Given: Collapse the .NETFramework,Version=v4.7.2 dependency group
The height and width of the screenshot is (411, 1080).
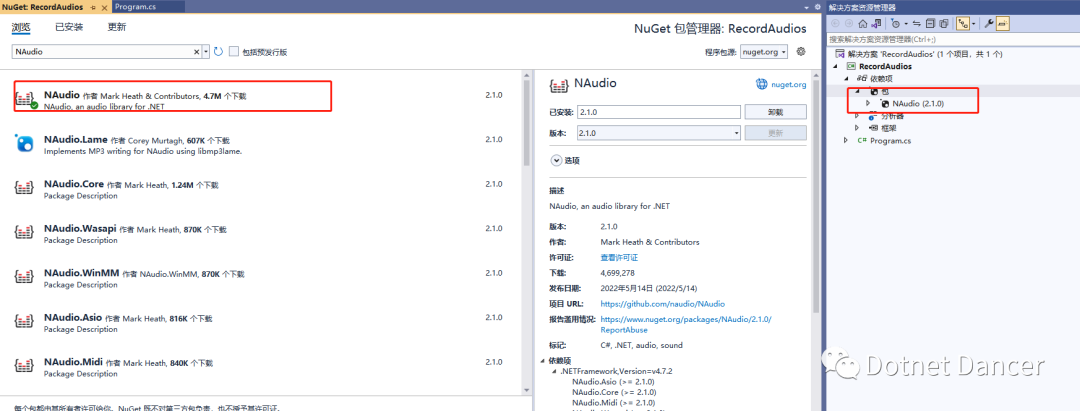Looking at the screenshot, I should point(555,372).
